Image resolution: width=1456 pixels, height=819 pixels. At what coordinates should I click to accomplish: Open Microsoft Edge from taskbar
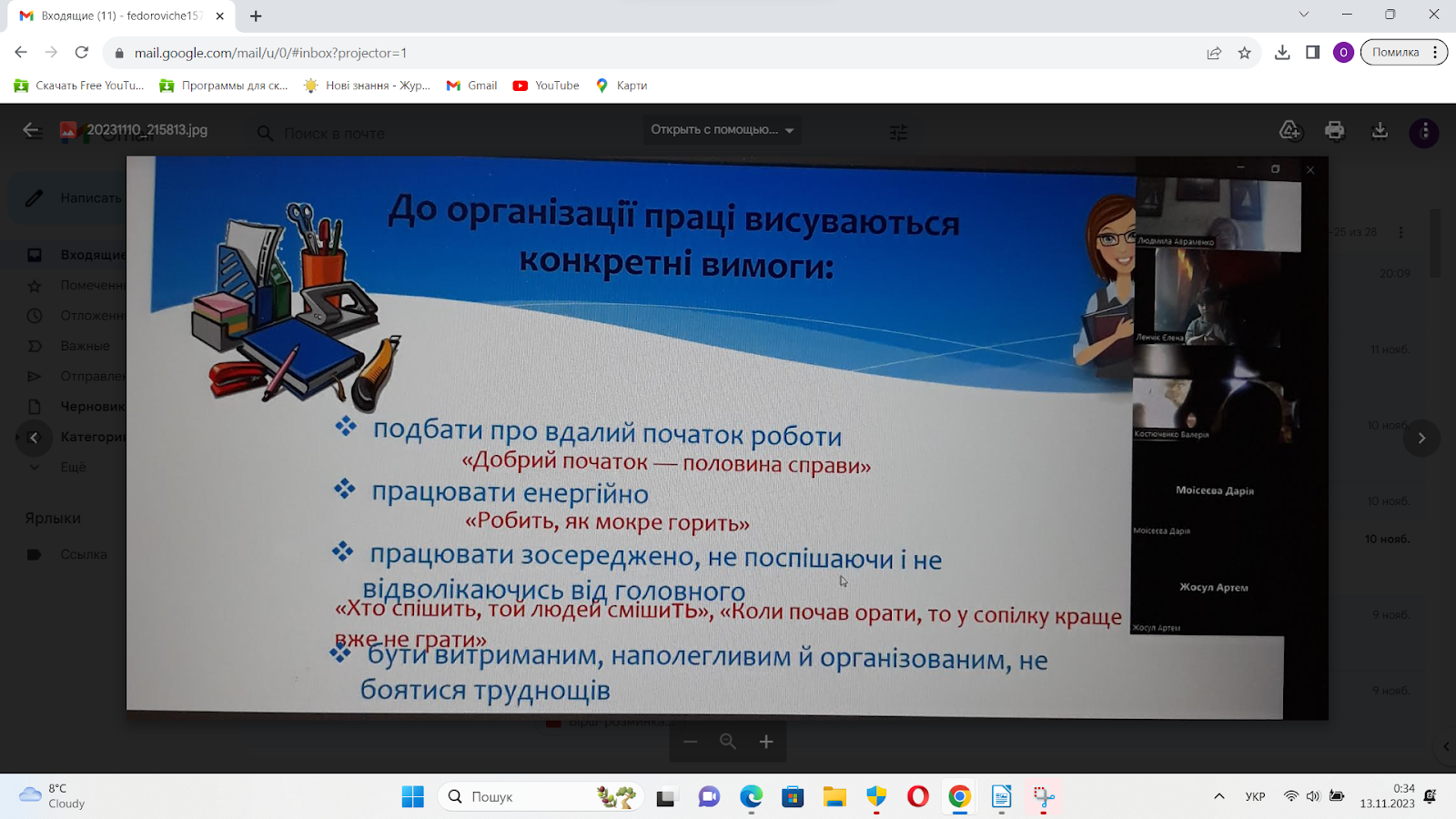click(751, 797)
